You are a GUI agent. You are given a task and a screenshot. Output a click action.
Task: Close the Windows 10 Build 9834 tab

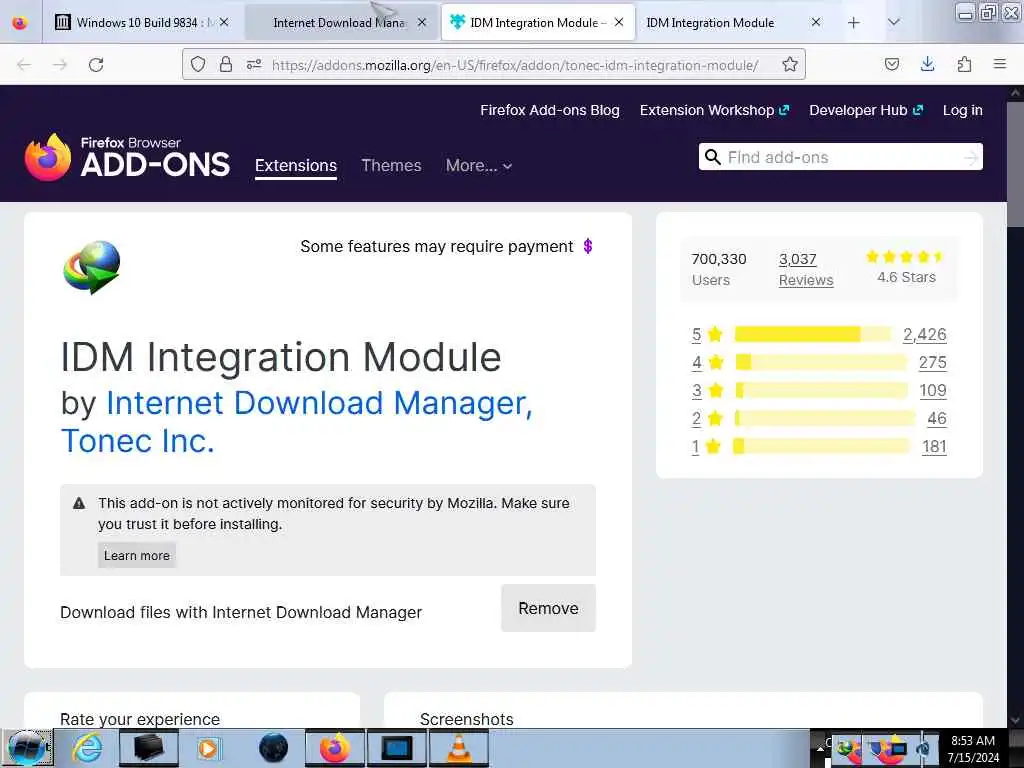point(224,22)
